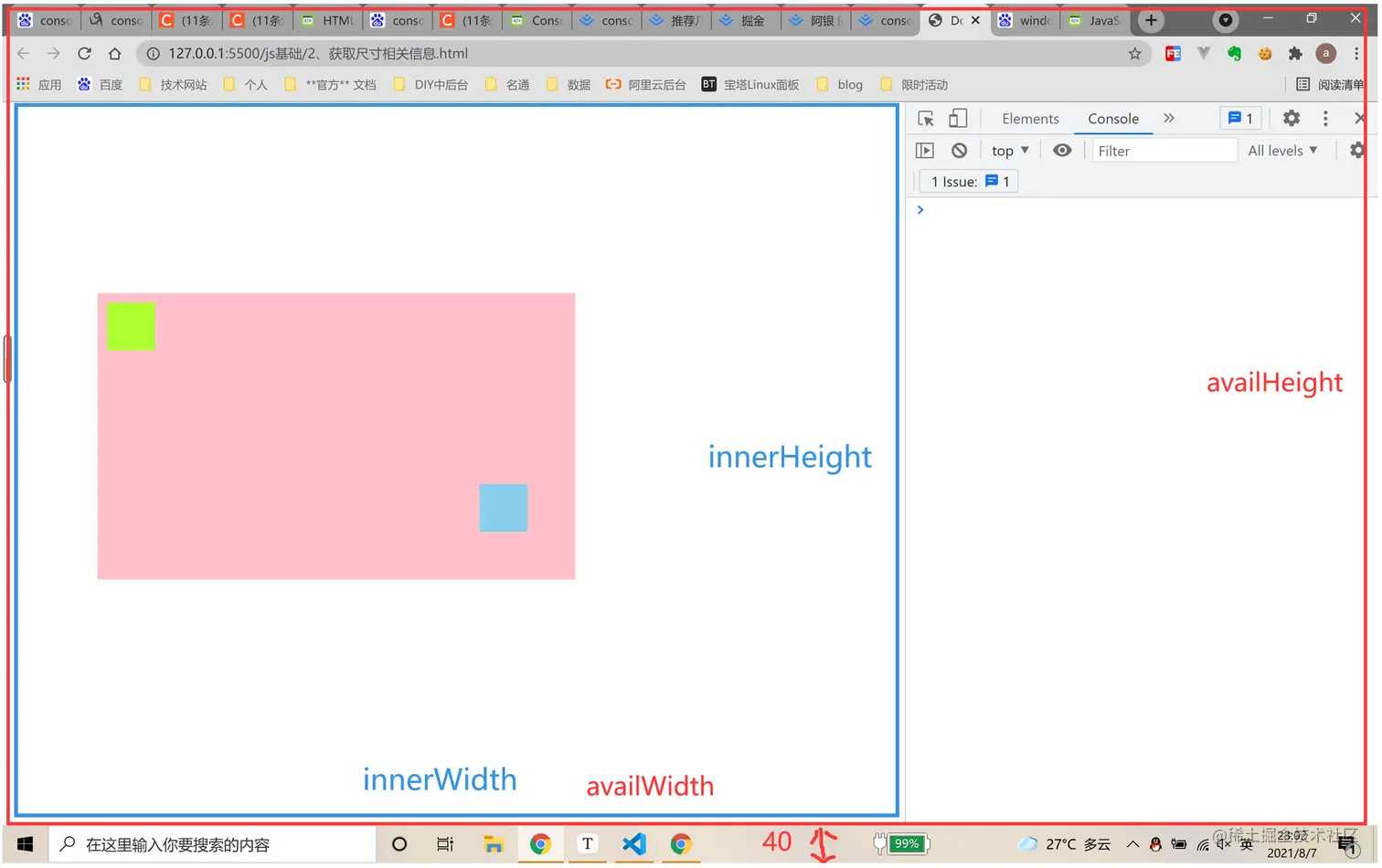Expand more DevTools tabs with the chevrons
1382x868 pixels.
coord(1168,119)
